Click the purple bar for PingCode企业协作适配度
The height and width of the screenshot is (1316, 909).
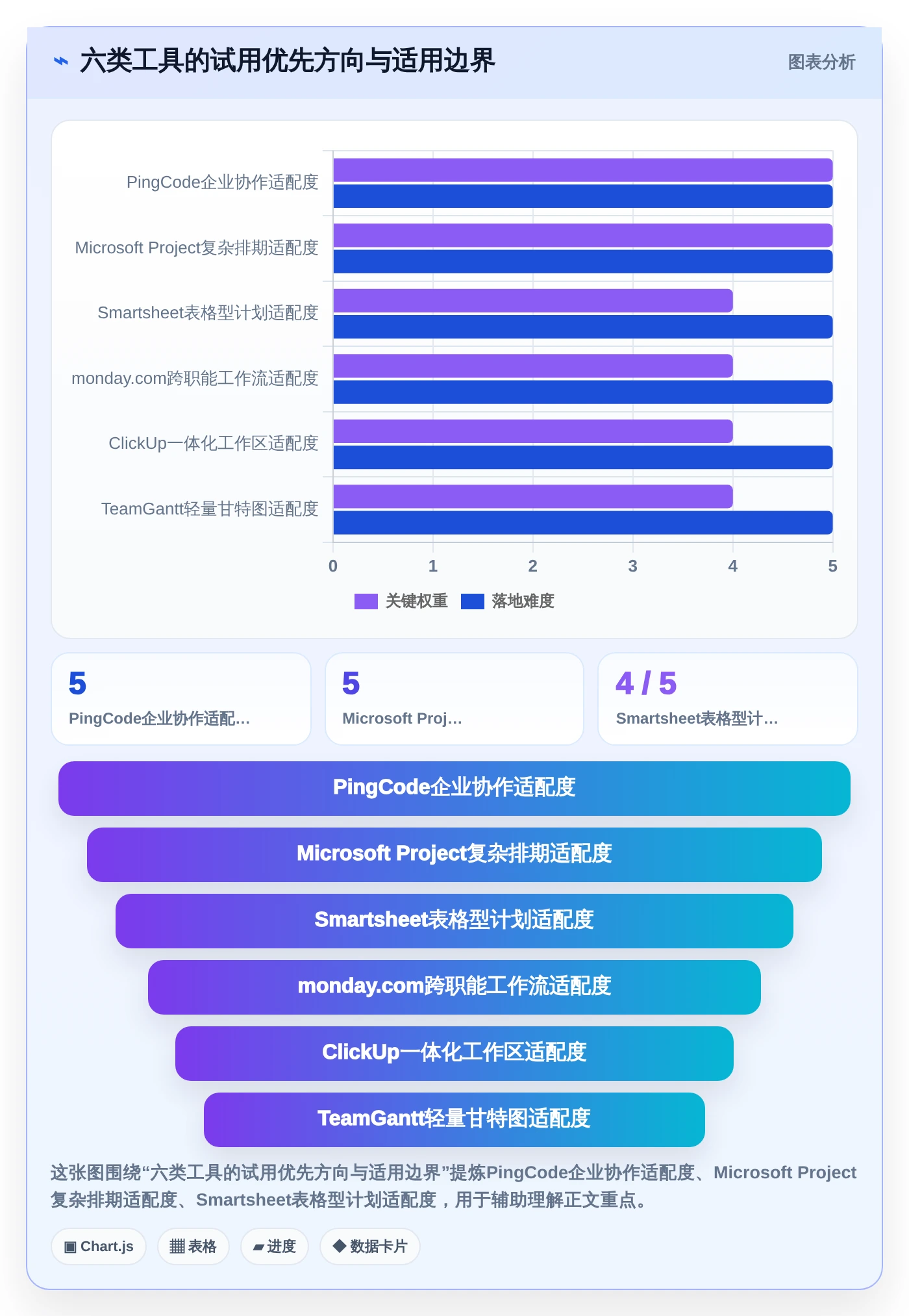[583, 170]
